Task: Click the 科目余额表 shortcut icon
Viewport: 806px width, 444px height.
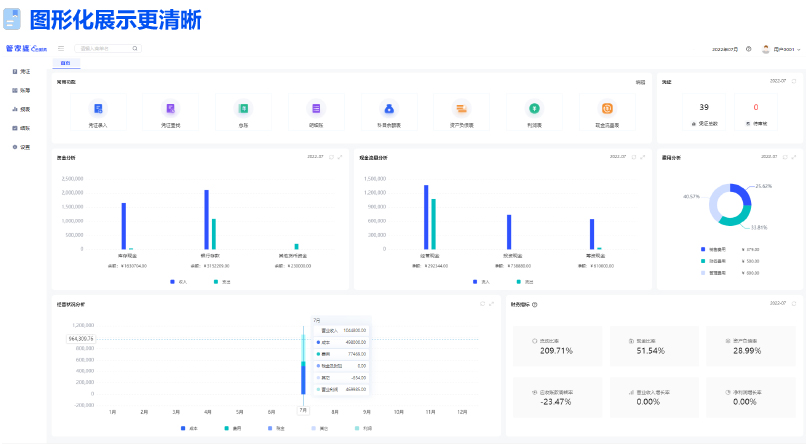Action: (x=389, y=108)
